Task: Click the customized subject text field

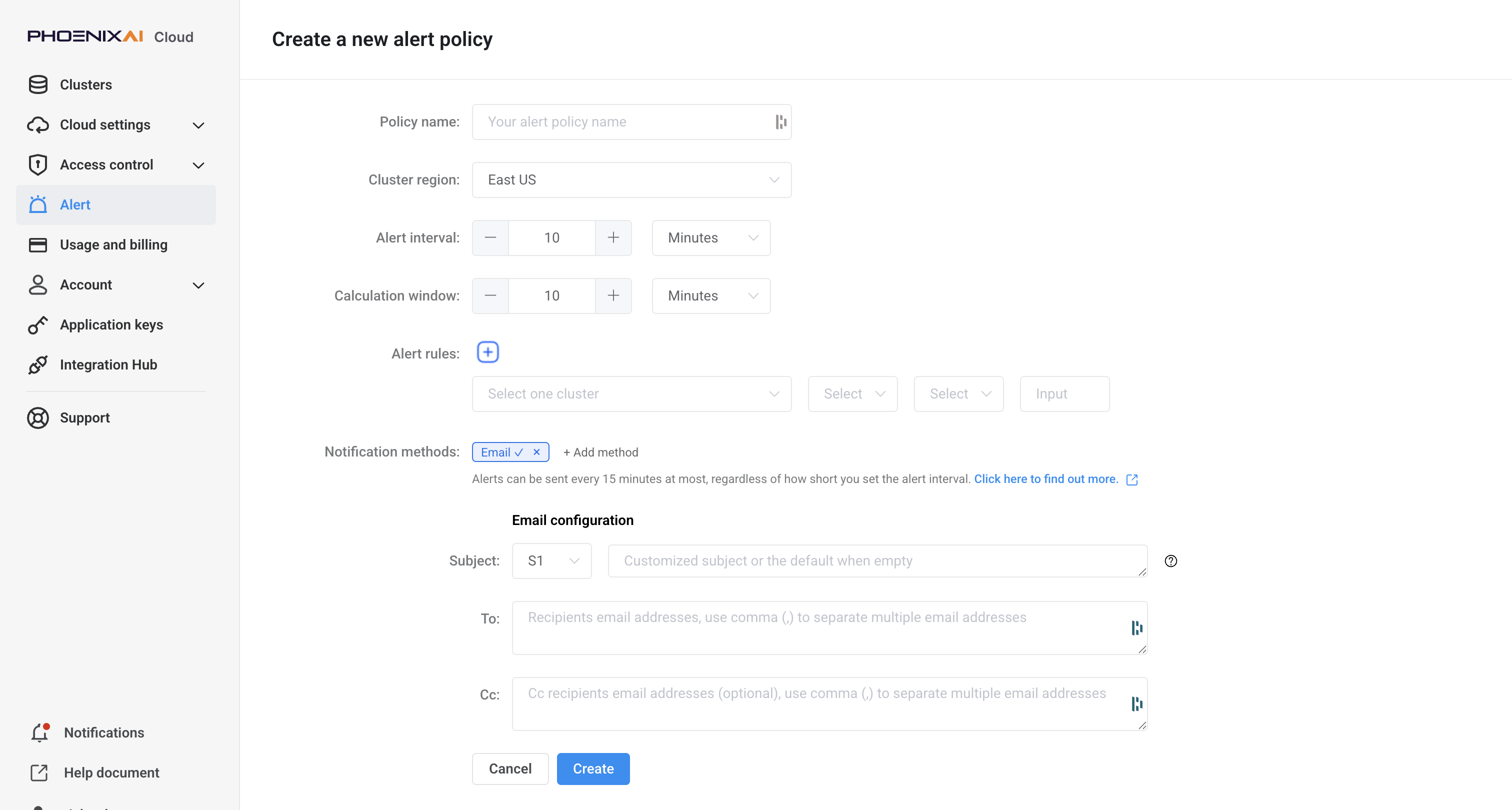Action: [877, 560]
